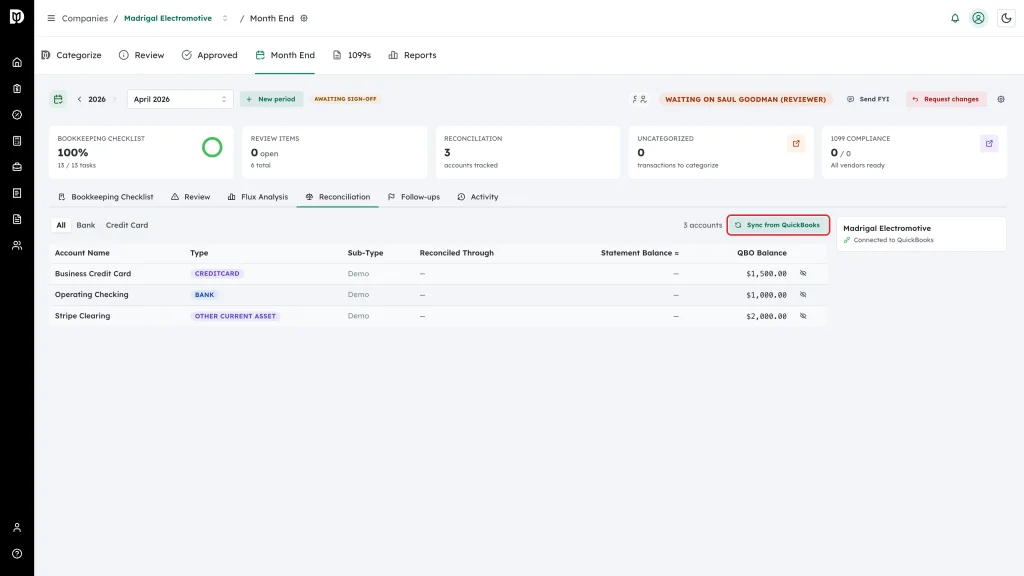Click Waiting on Saul Goodman status badge

tap(745, 99)
